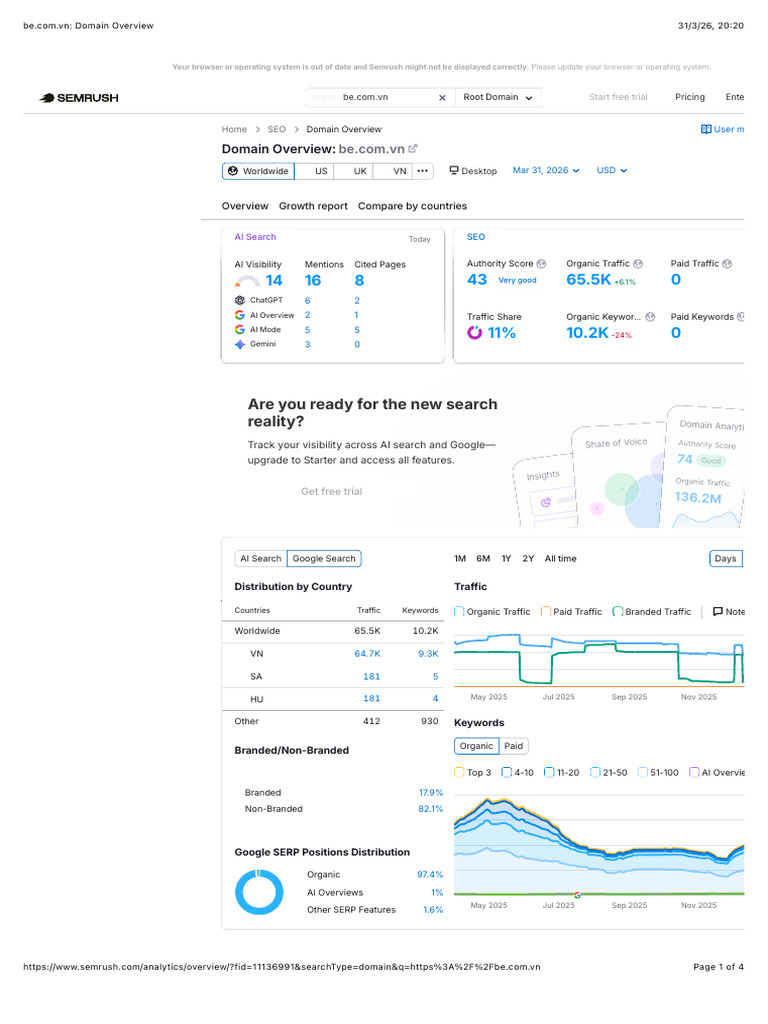768x1024 pixels.
Task: Toggle the 4-10 keywords checkbox
Action: coord(506,773)
